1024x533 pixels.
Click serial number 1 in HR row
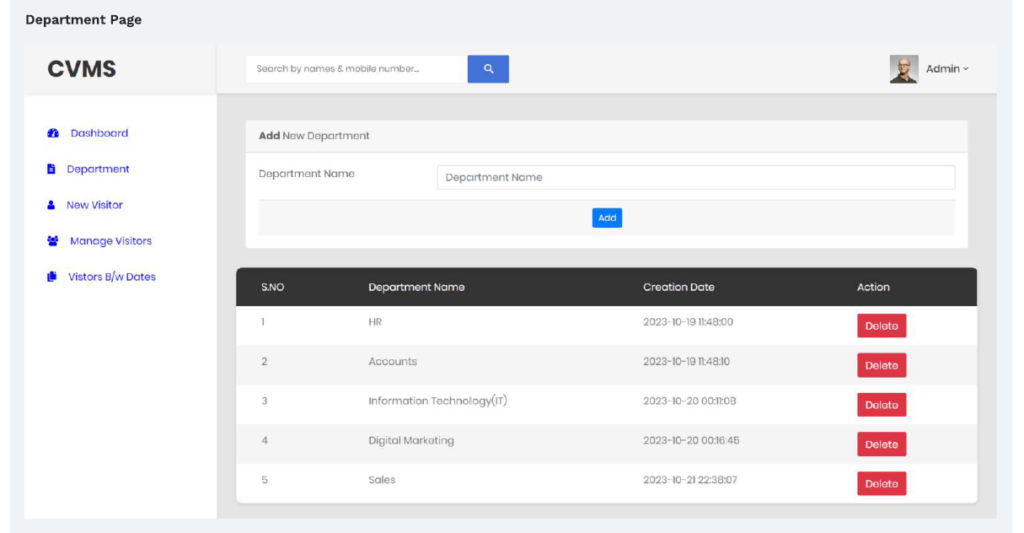[x=263, y=322]
